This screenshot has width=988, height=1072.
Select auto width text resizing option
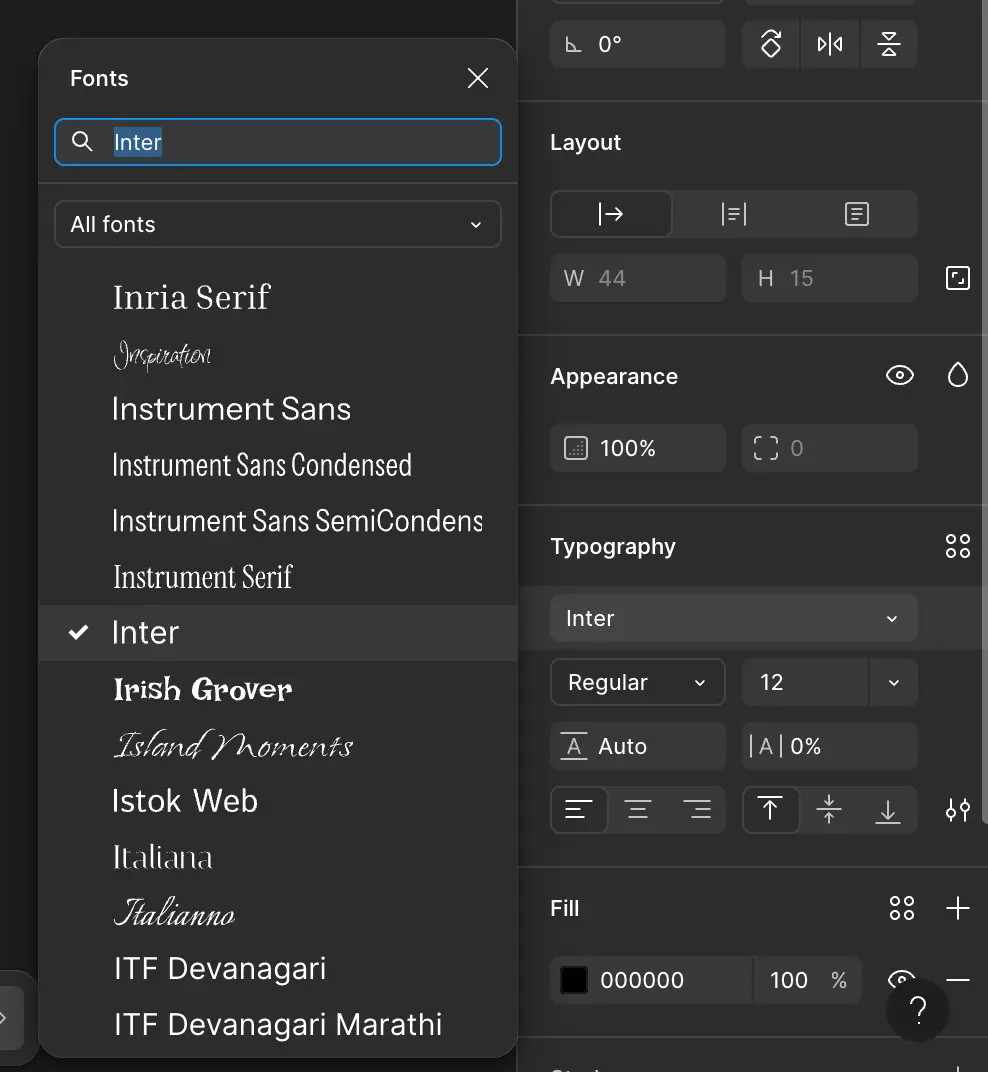(x=611, y=214)
